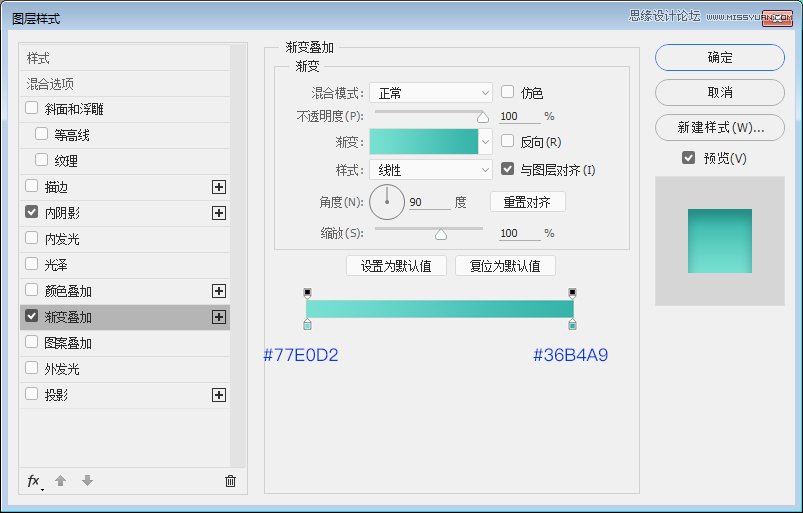Open the fx add-style menu icon
Screen dimensions: 803x513
pos(34,481)
